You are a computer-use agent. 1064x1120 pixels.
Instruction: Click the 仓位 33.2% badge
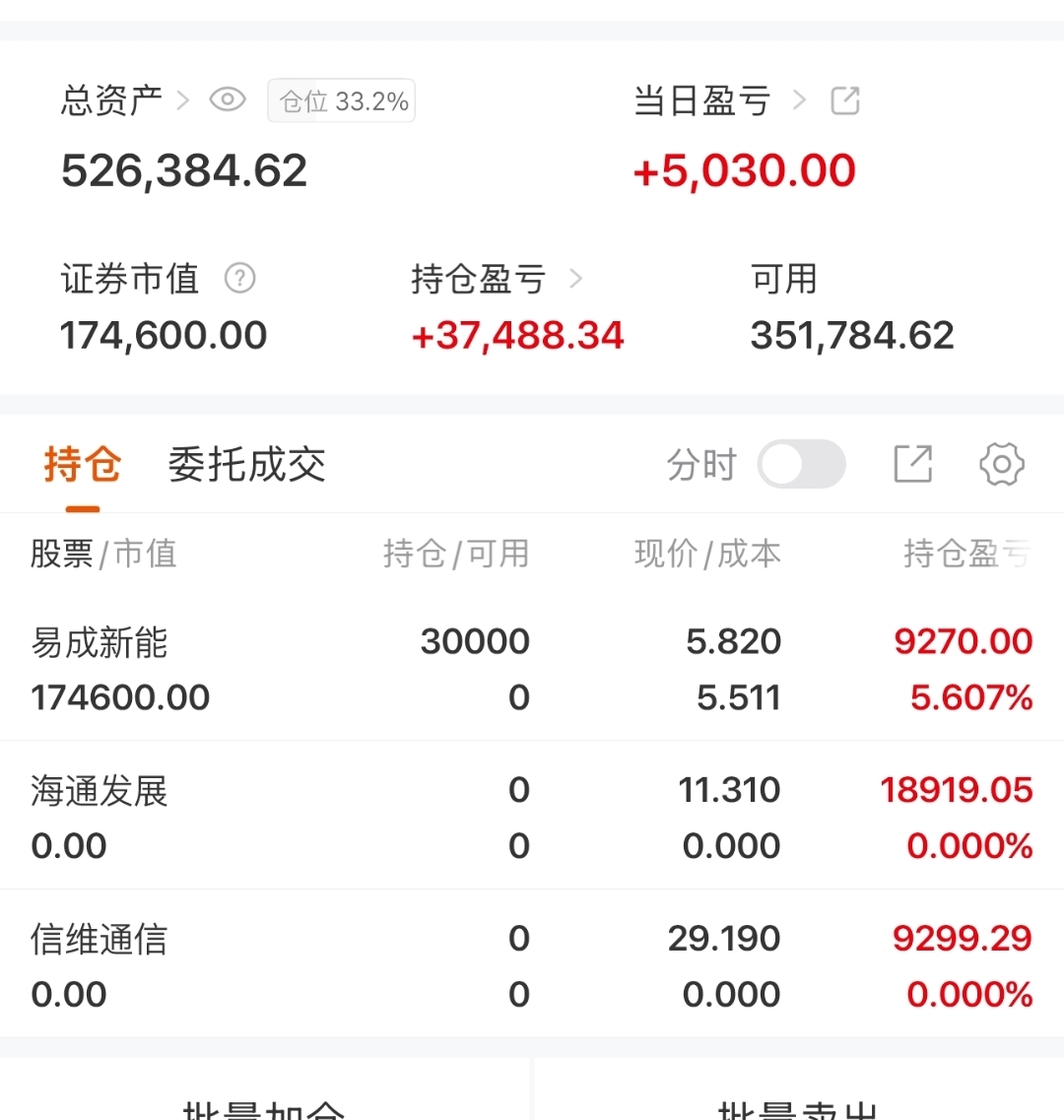tap(342, 101)
